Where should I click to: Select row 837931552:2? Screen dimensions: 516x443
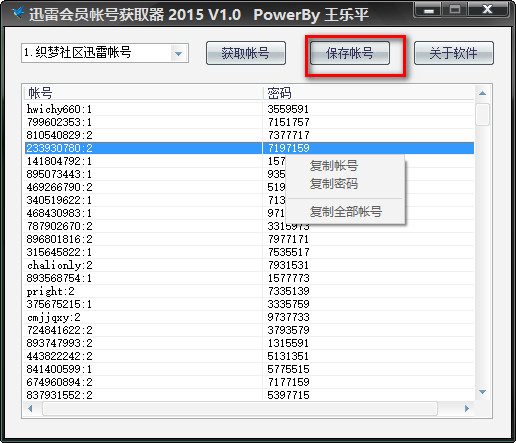[249, 395]
